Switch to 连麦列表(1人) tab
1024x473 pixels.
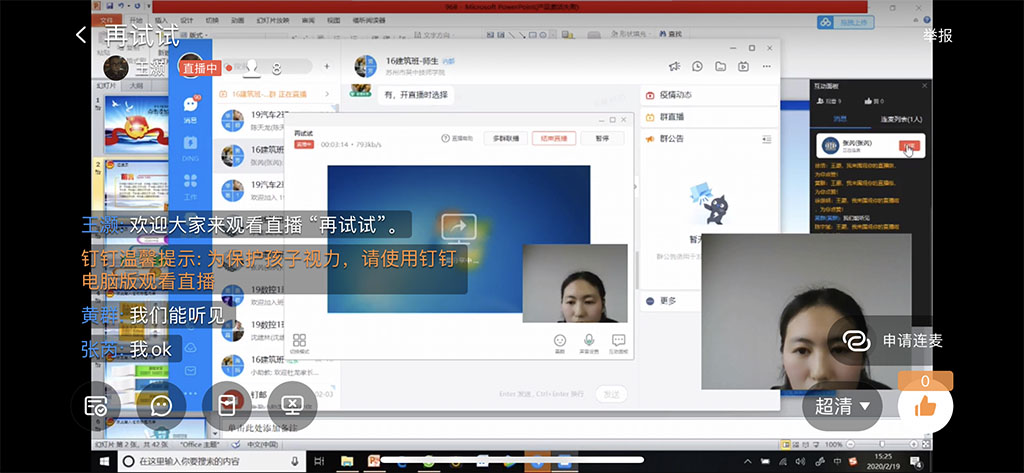899,120
